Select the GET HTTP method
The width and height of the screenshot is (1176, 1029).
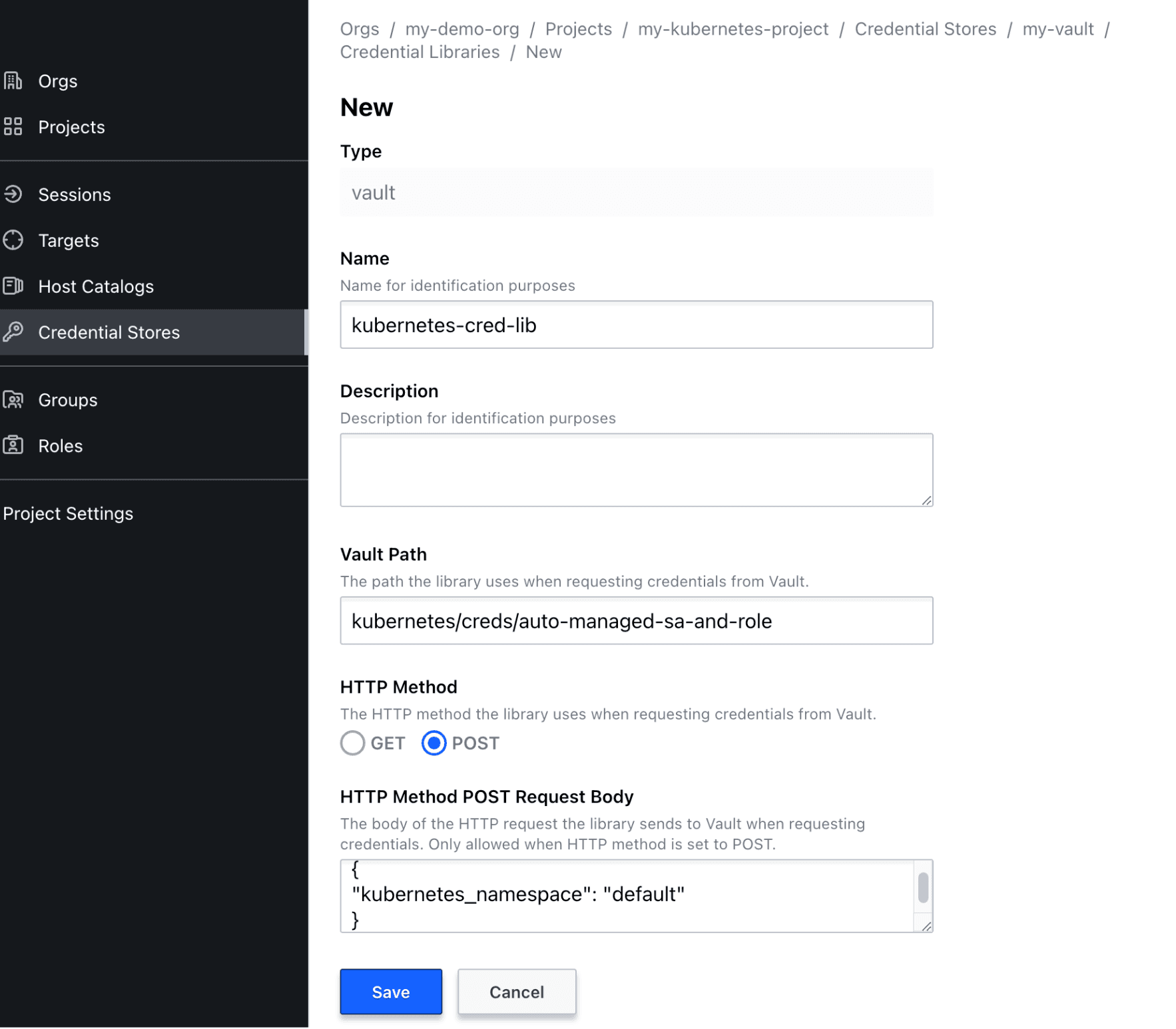pos(352,743)
